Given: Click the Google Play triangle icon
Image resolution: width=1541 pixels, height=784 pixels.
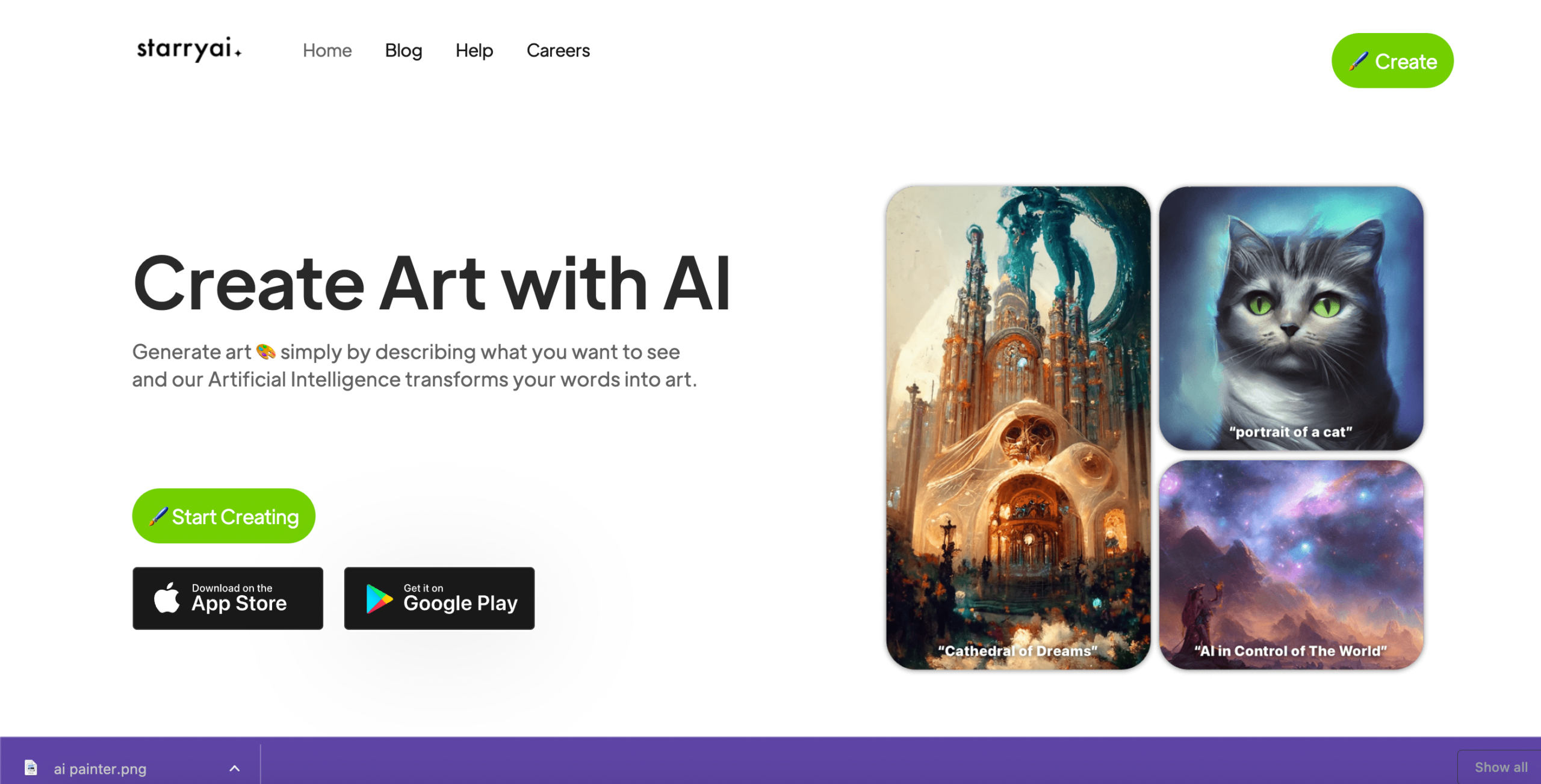Looking at the screenshot, I should [379, 599].
